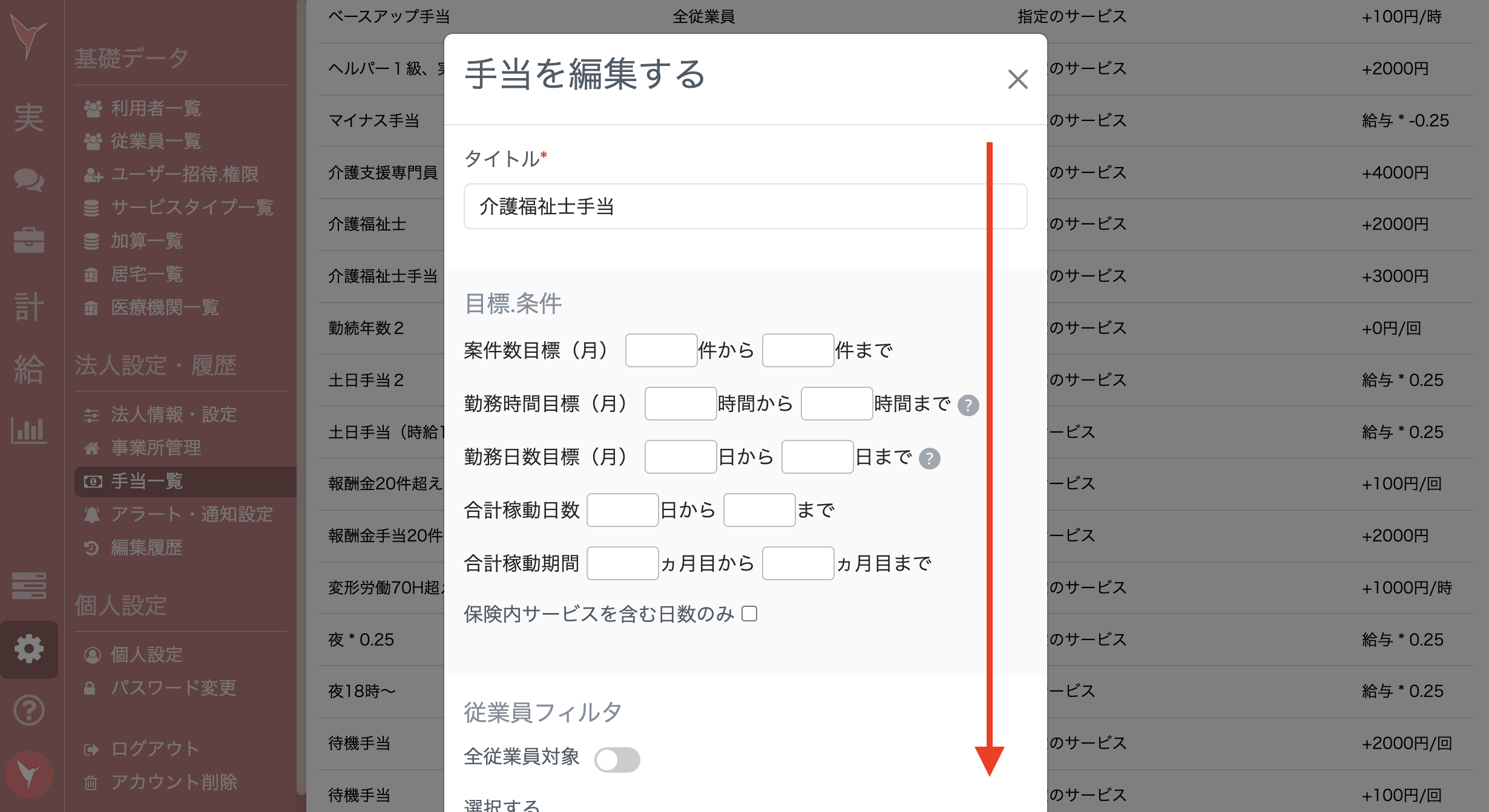
Task: Check 保険内サービスを含む日数のみ
Action: [751, 614]
